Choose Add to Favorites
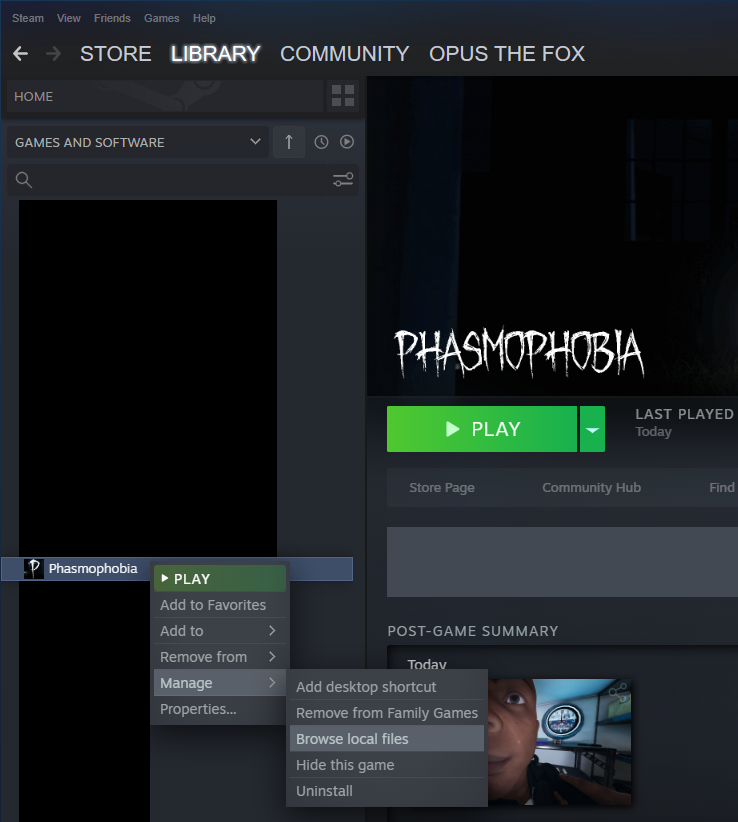 pos(220,605)
